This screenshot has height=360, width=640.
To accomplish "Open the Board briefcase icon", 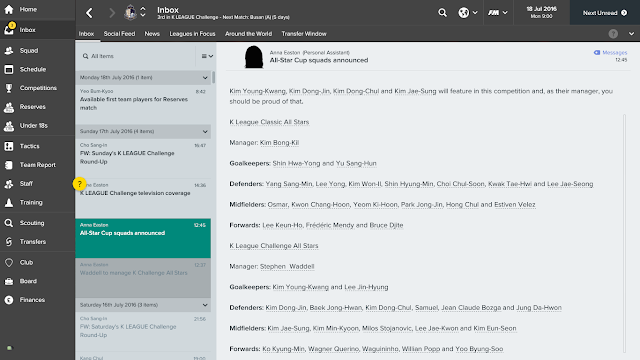I will (x=9, y=281).
